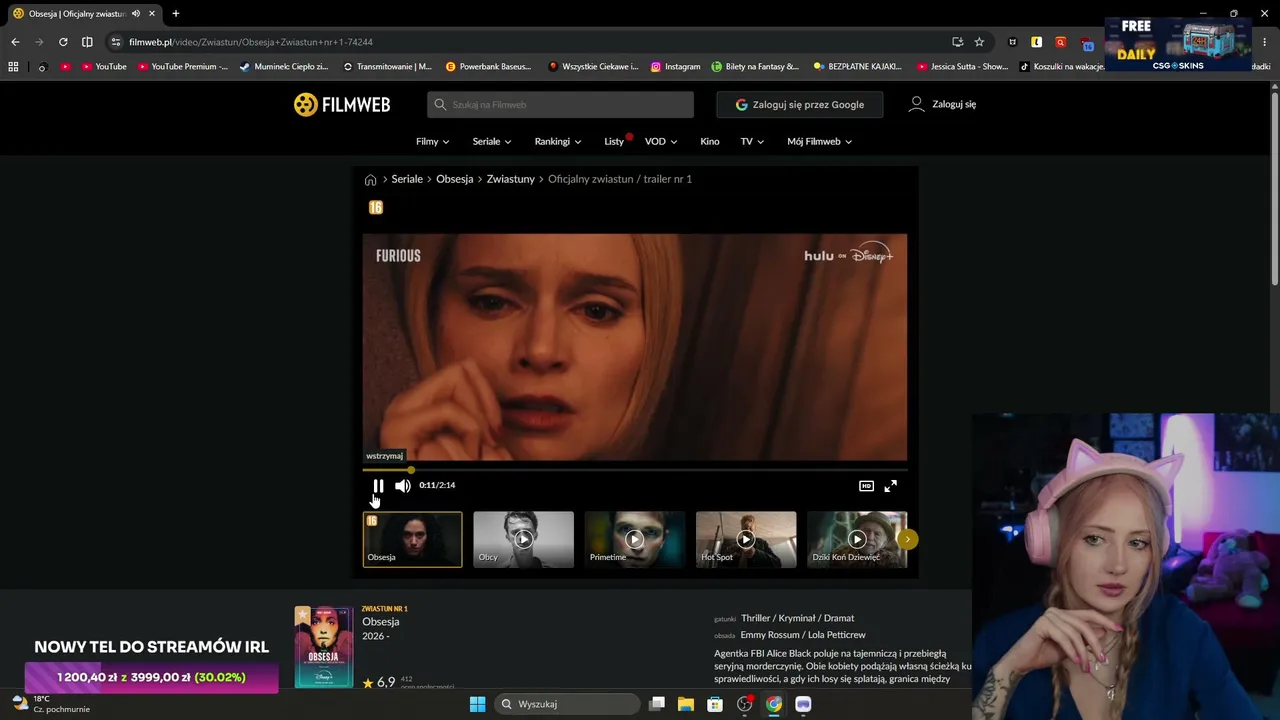Image resolution: width=1280 pixels, height=720 pixels.
Task: Go to the home breadcrumb icon
Action: click(370, 180)
